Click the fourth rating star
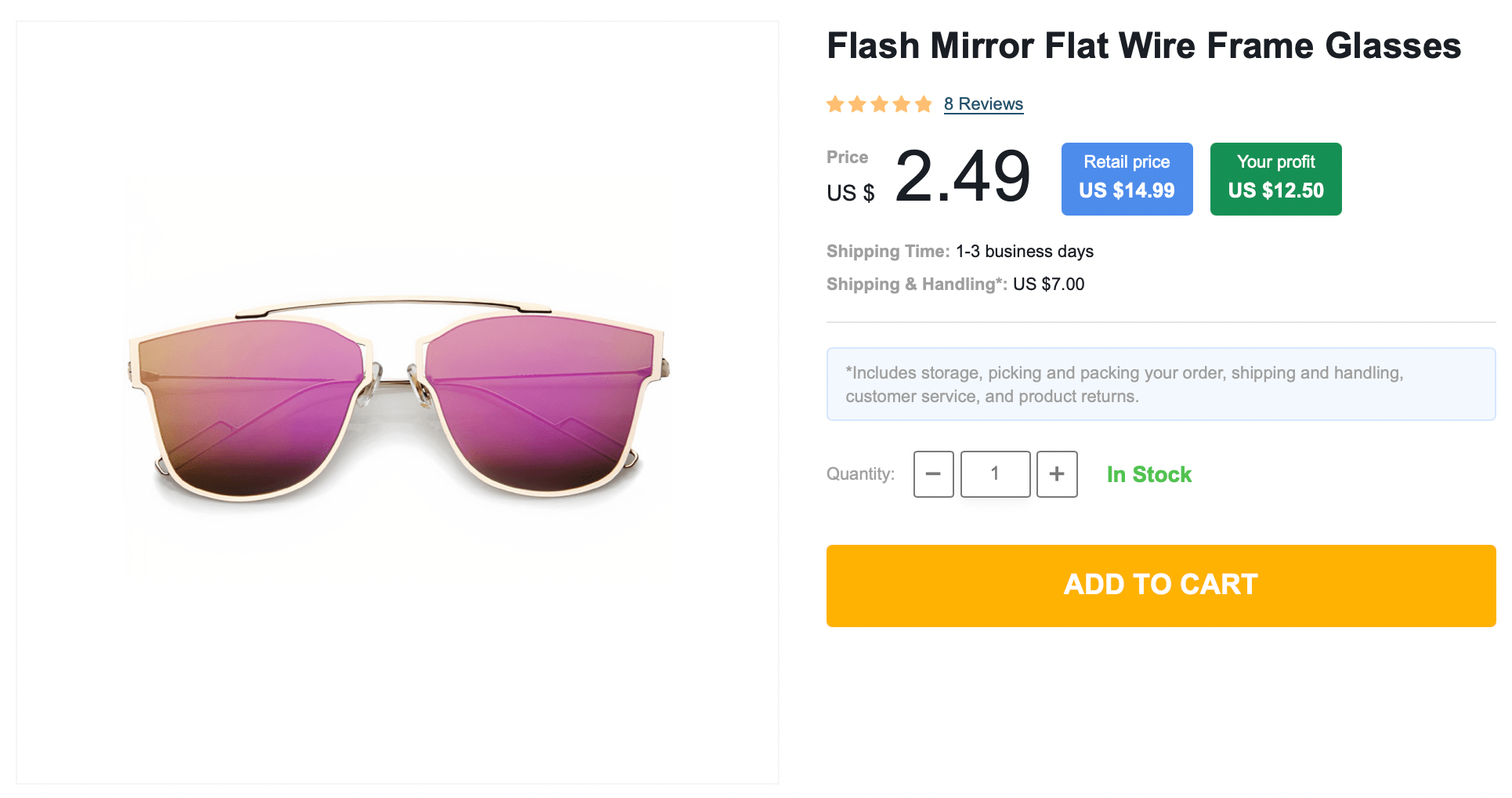The width and height of the screenshot is (1512, 798). (901, 104)
